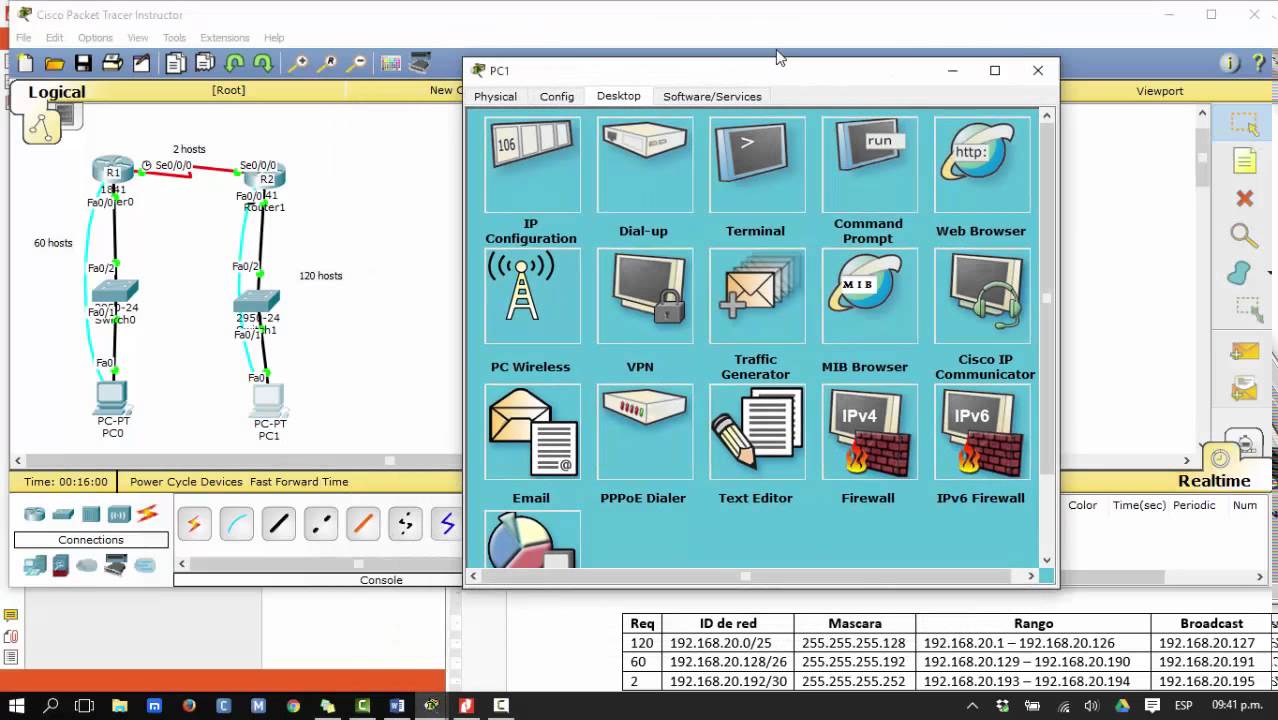
Task: Click PC1 desktop scroll-down arrow
Action: pyautogui.click(x=1047, y=560)
